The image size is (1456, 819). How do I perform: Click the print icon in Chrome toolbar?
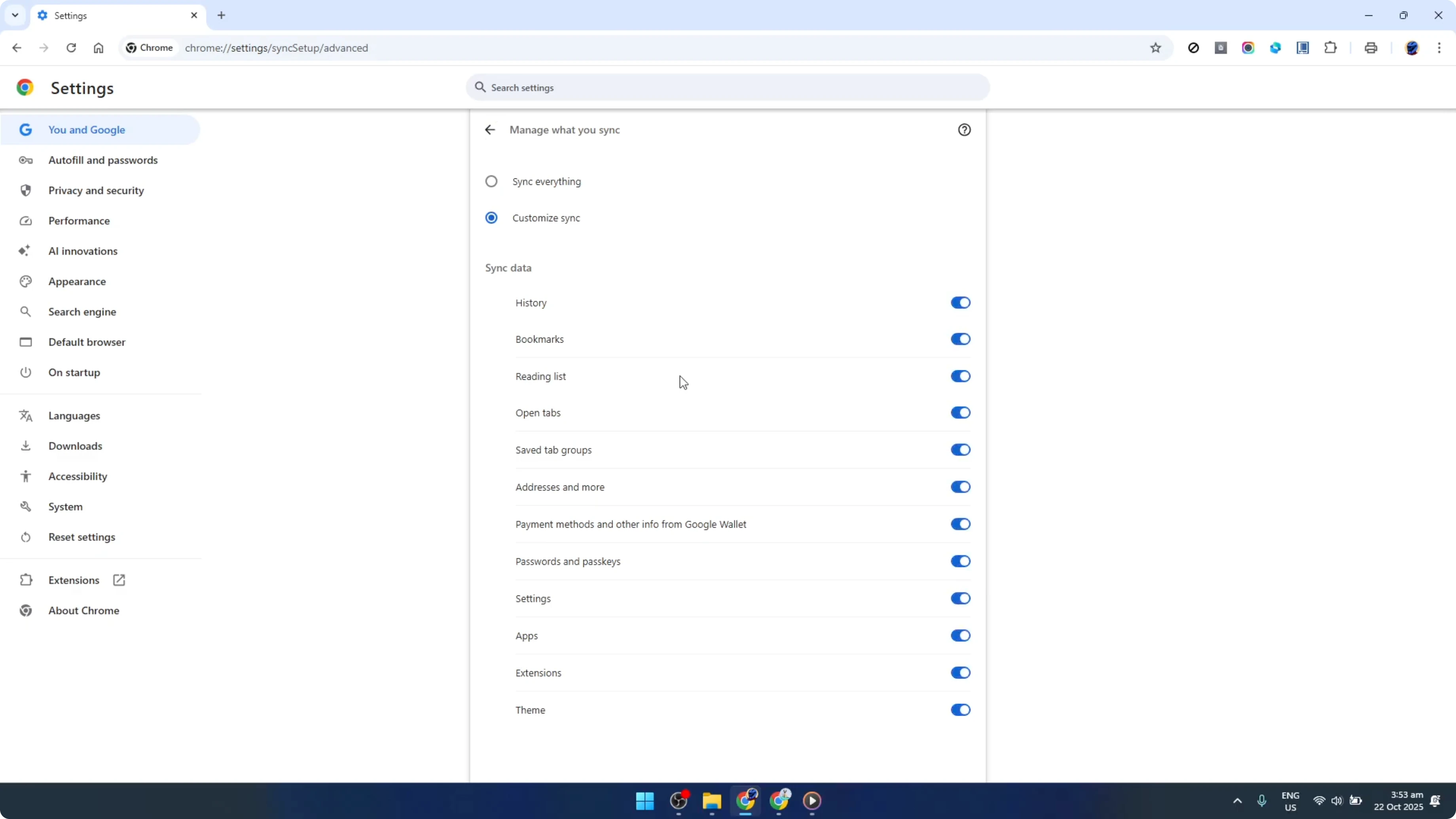1371,48
